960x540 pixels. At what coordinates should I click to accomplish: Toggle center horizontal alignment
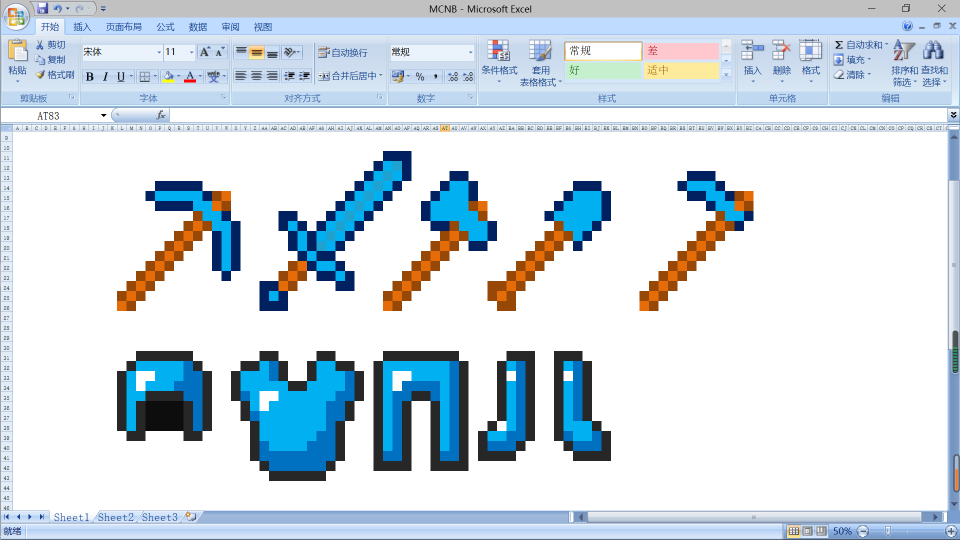pyautogui.click(x=257, y=76)
